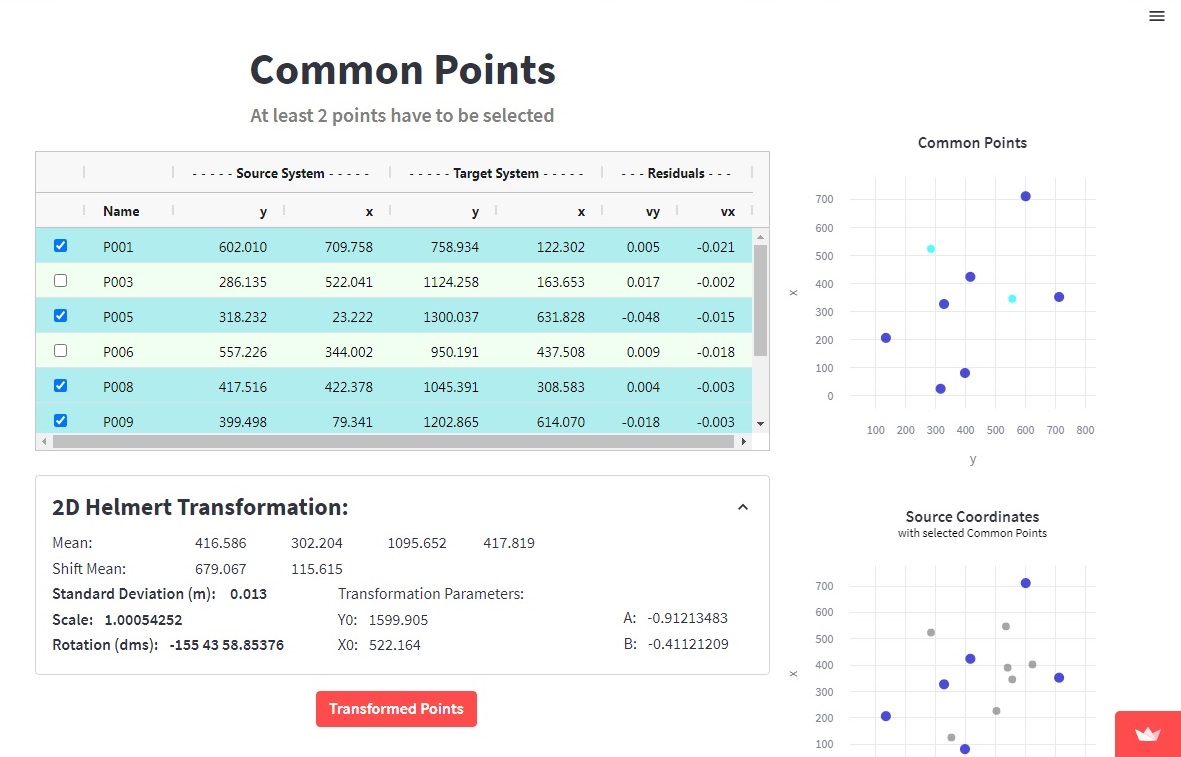Click the topmost blue point in Common Points chart
This screenshot has height=757, width=1181.
(x=1025, y=197)
